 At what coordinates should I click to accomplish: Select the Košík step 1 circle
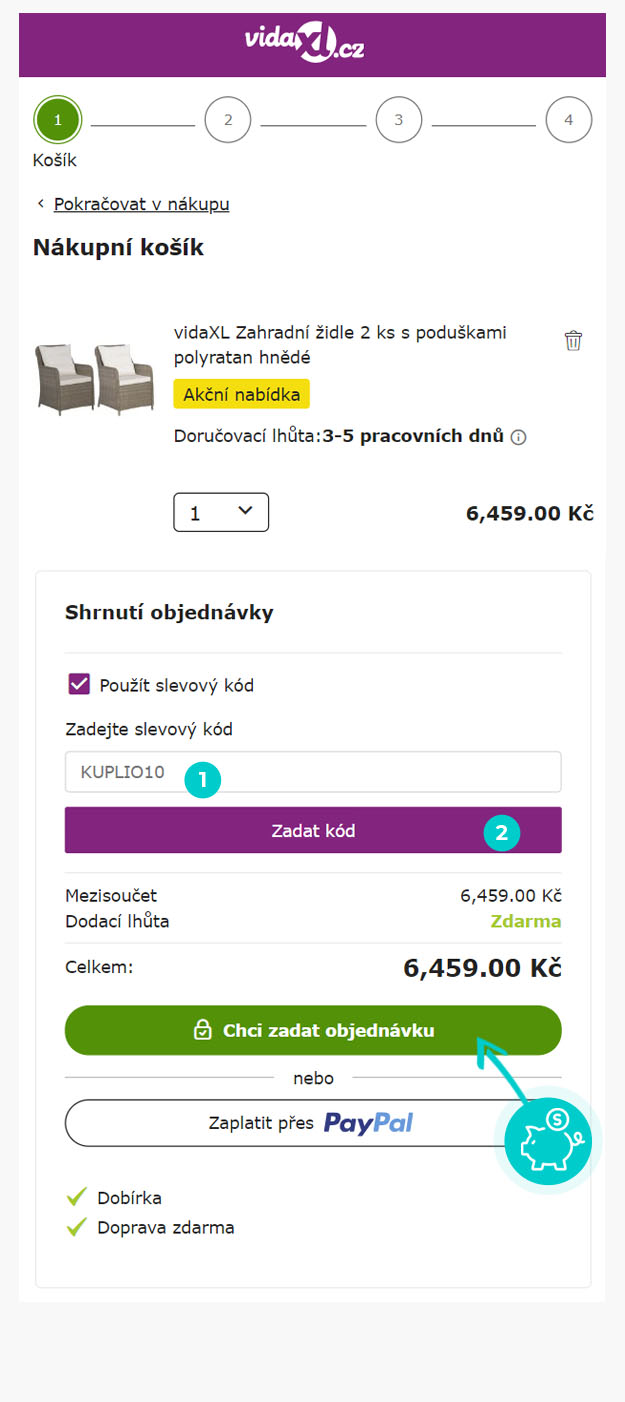[57, 120]
